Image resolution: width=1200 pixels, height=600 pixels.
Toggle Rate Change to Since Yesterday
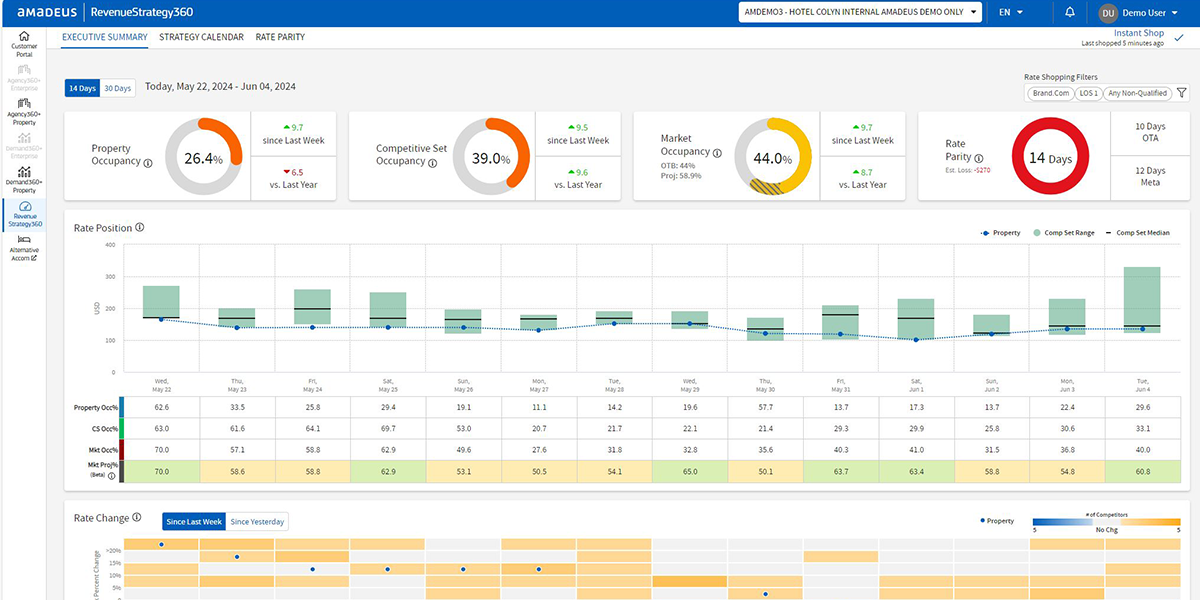[x=258, y=521]
